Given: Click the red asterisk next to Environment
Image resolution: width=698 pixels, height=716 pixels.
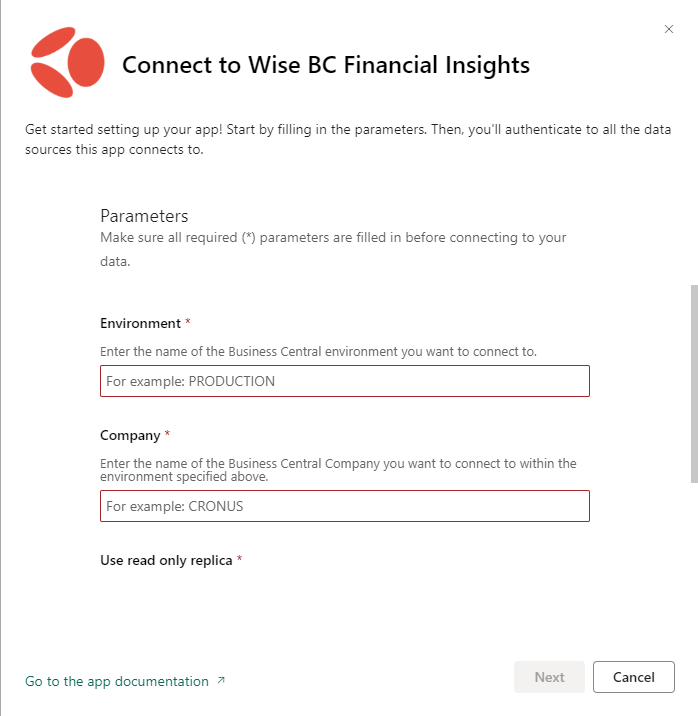Looking at the screenshot, I should click(188, 323).
